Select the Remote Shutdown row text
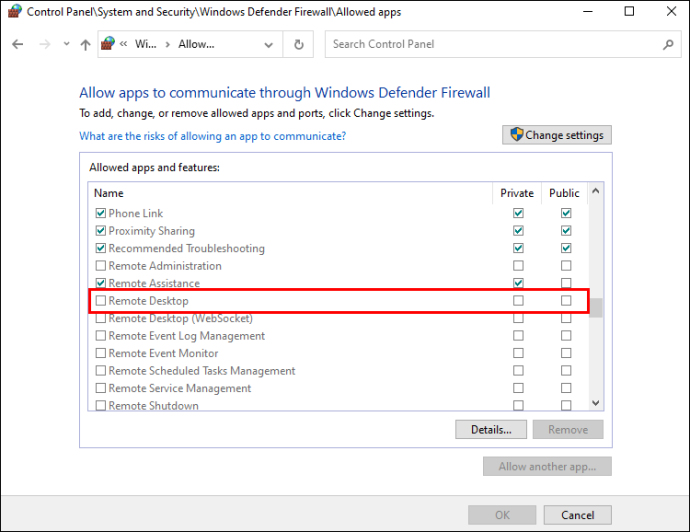Screen dimensions: 690x532 click(x=154, y=405)
